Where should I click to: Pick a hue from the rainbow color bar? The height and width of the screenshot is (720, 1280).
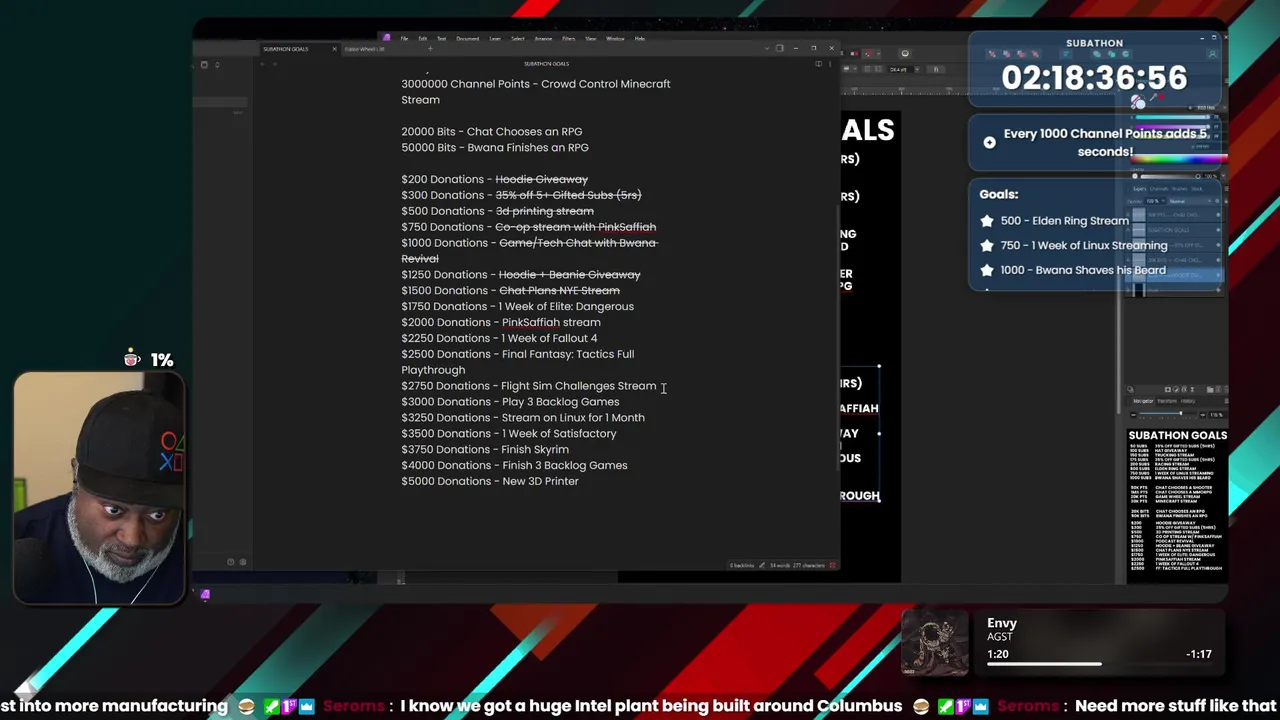pos(1180,158)
